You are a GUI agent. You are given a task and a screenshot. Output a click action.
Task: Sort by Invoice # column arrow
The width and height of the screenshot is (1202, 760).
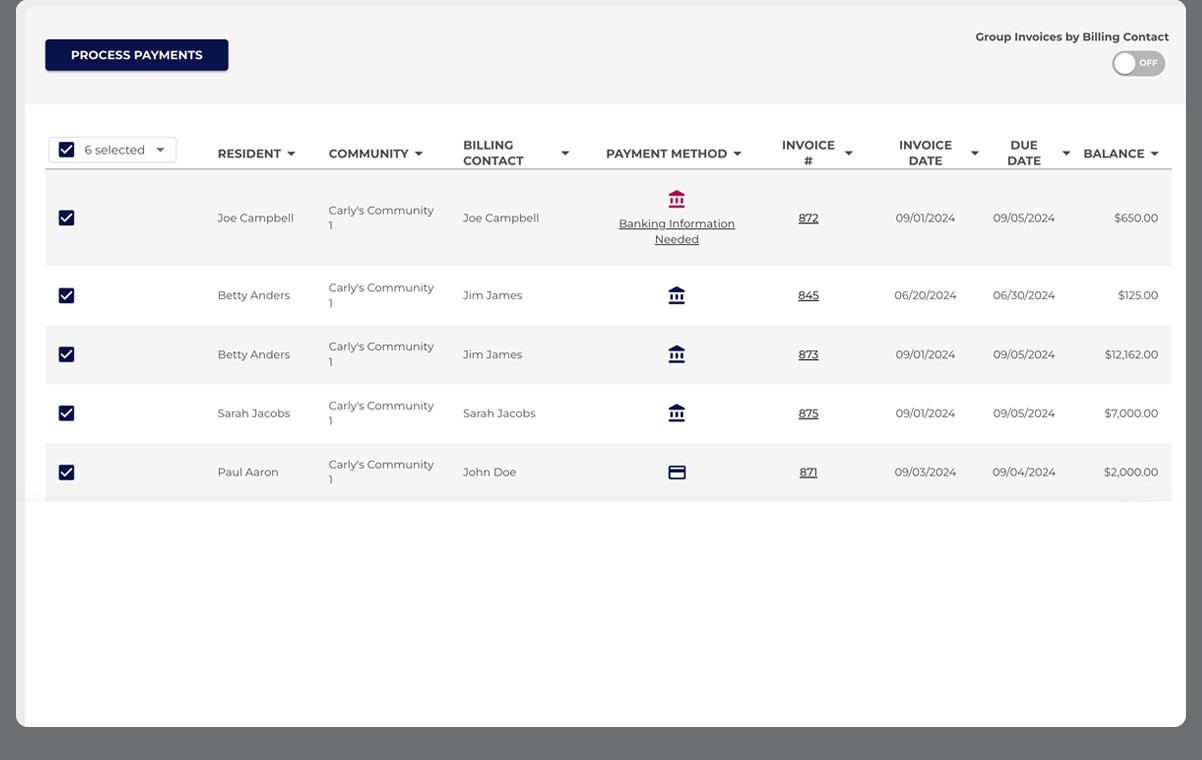coord(848,154)
